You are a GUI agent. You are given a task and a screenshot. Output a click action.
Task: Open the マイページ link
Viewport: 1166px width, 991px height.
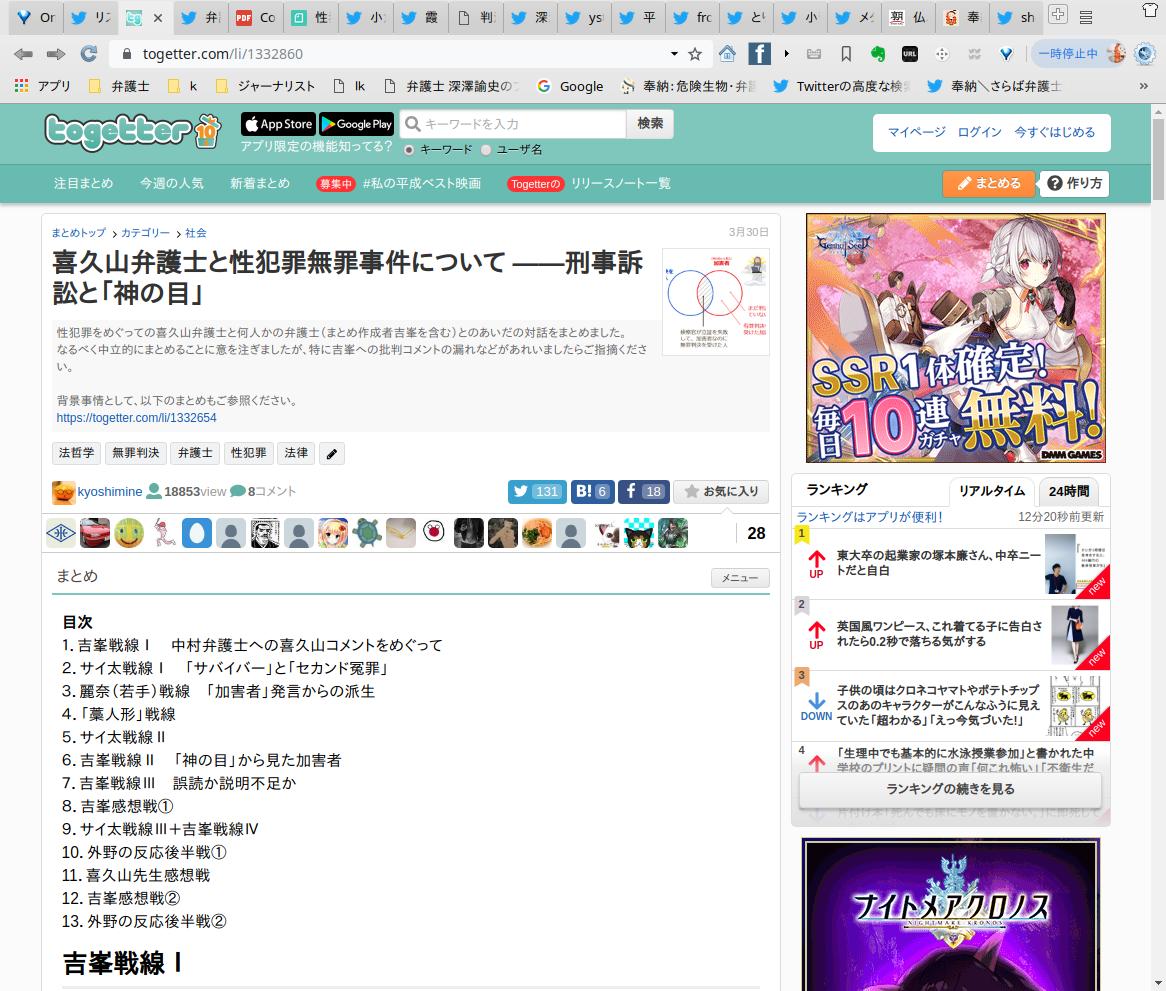[x=917, y=132]
